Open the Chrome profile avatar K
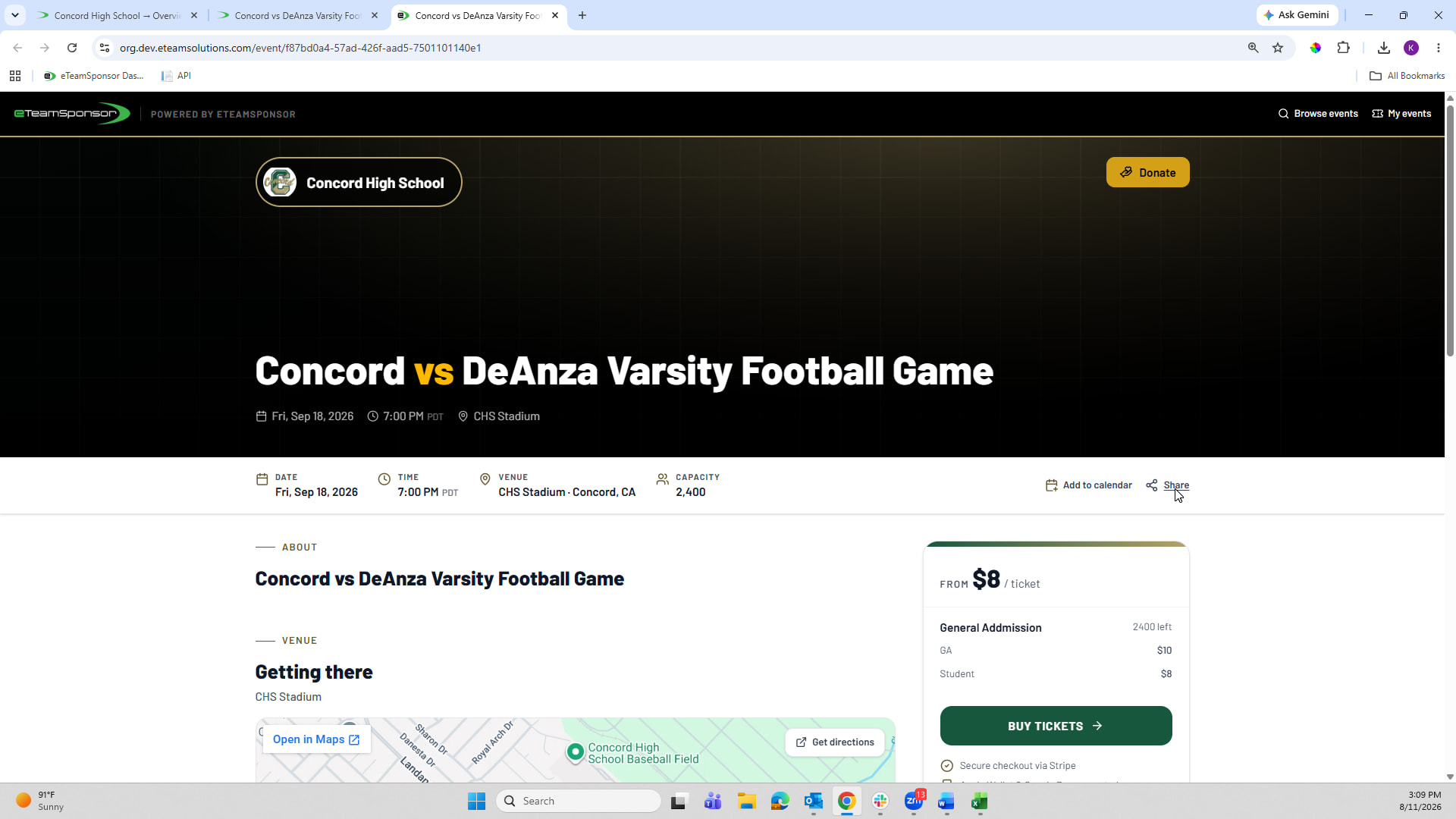The width and height of the screenshot is (1456, 819). (1411, 48)
